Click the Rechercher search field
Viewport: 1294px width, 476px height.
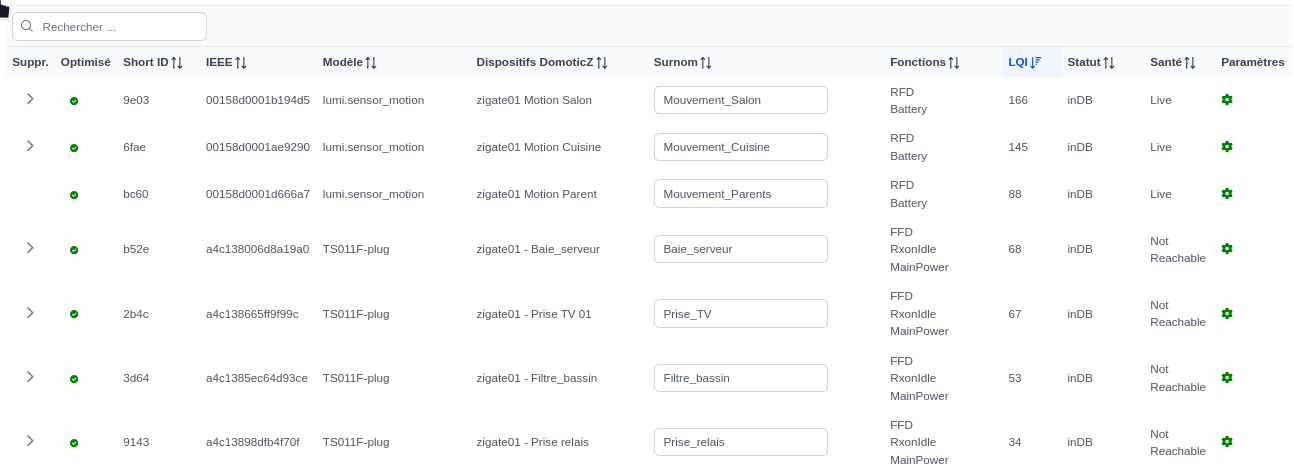click(109, 27)
